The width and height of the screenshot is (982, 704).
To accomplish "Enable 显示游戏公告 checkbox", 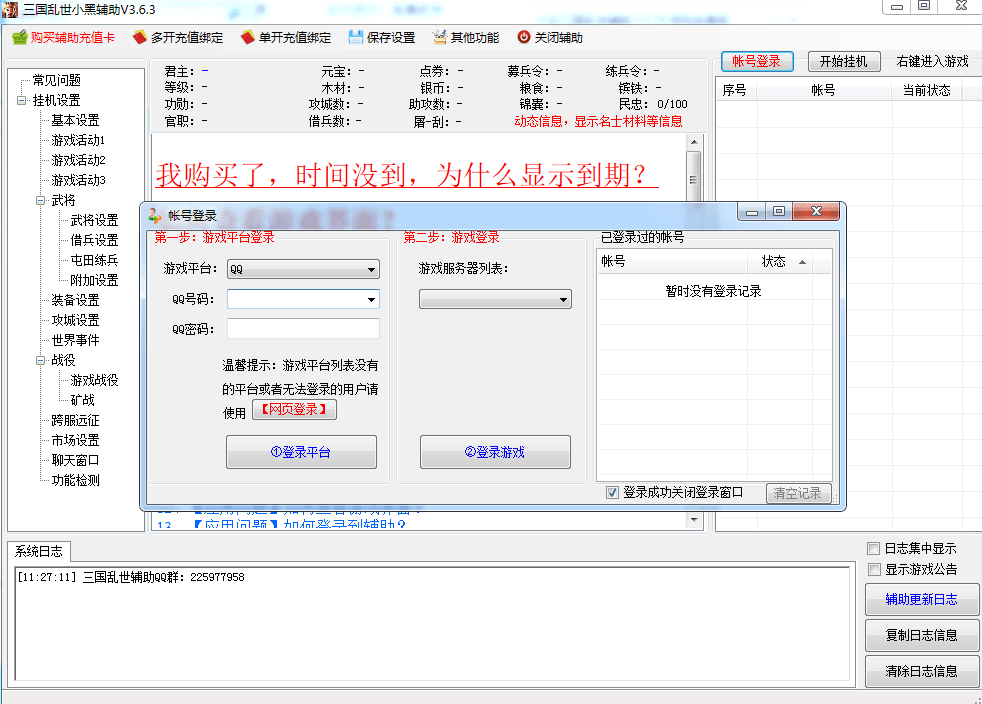I will coord(874,569).
